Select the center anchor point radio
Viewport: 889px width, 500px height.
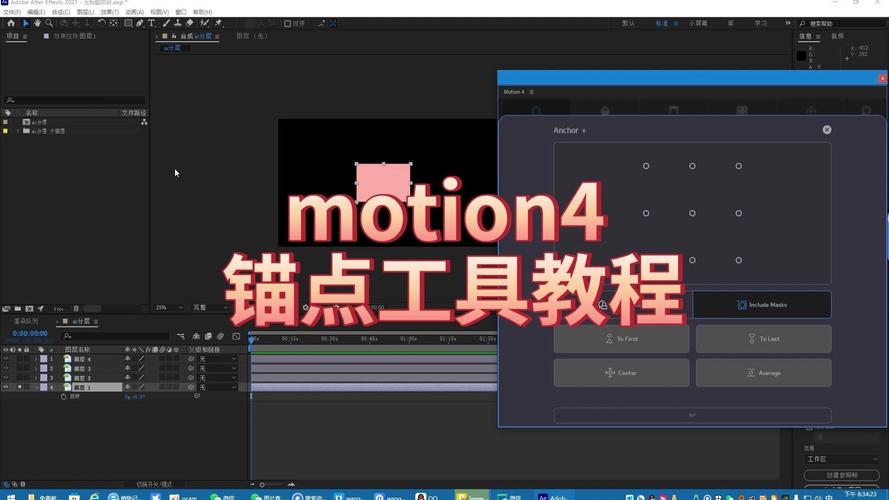point(692,213)
